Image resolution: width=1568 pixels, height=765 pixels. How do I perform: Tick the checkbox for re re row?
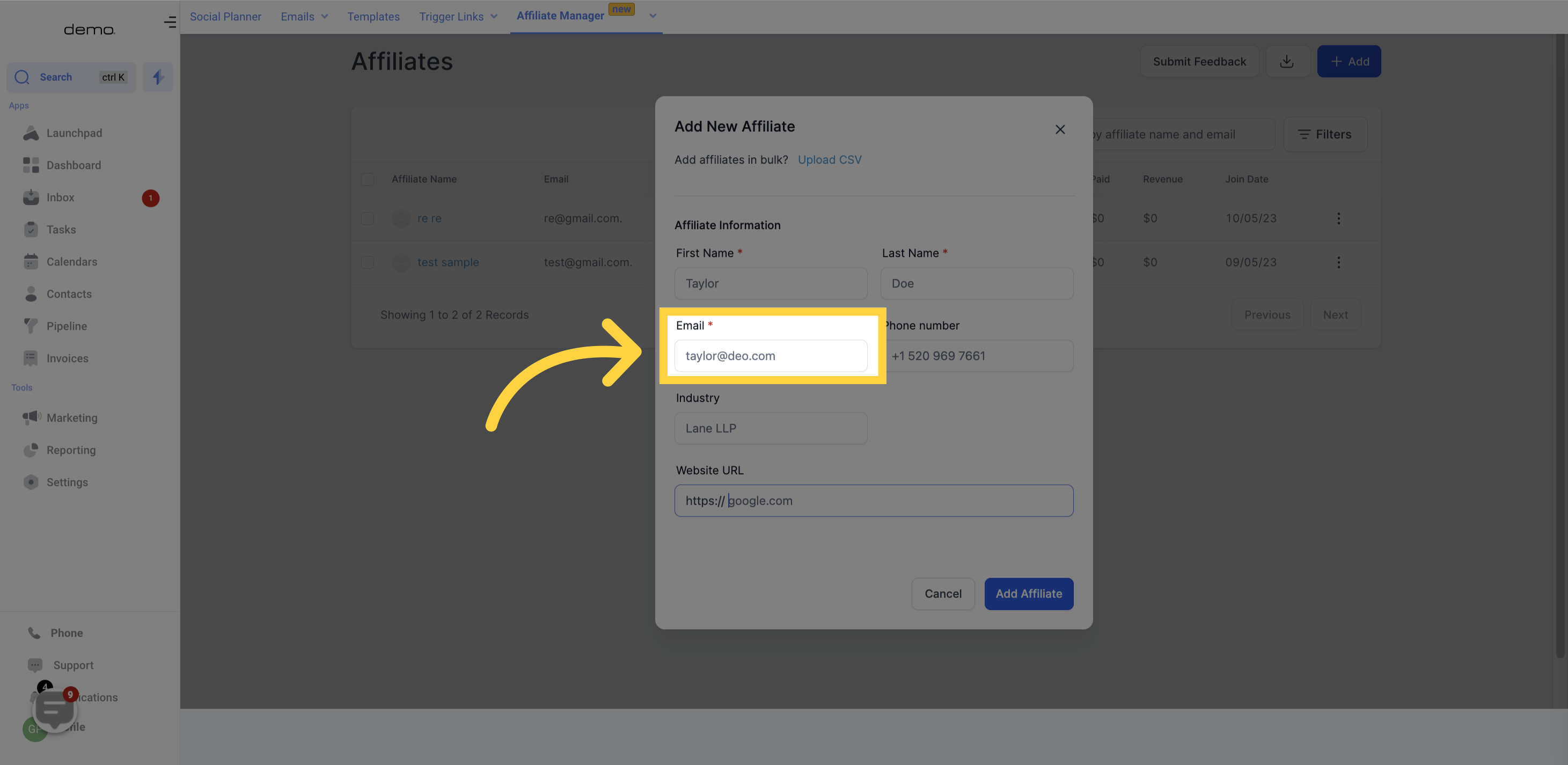tap(367, 218)
